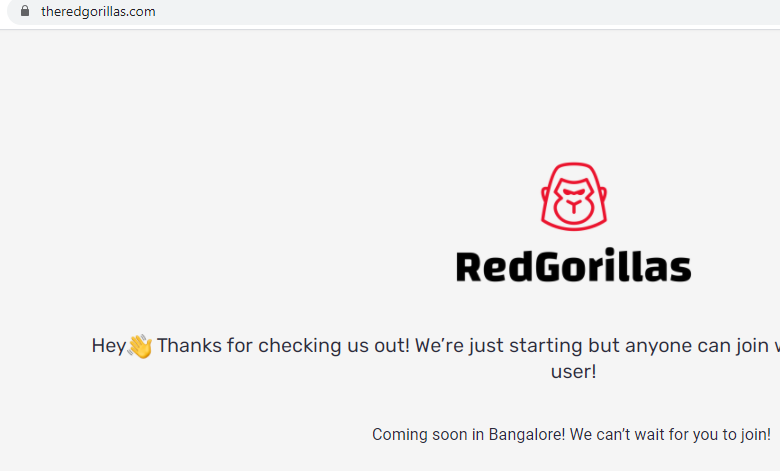
Task: Select the theredgorillas.com address bar text
Action: 98,11
